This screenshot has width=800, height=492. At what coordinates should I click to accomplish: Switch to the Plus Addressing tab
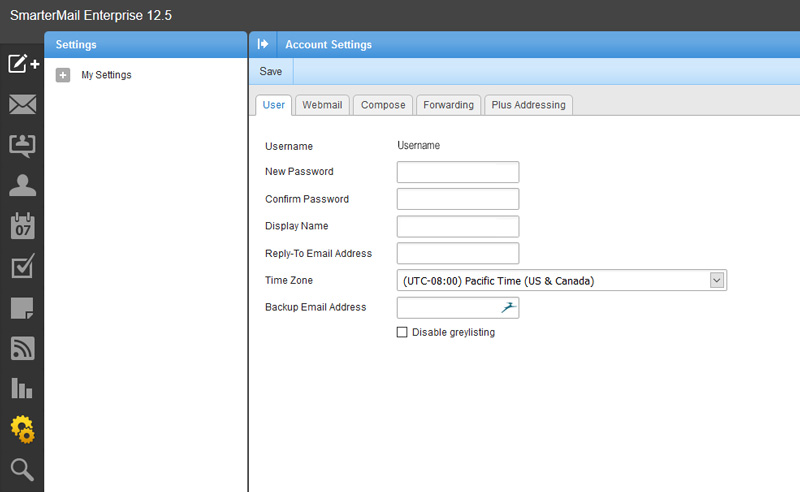[528, 105]
